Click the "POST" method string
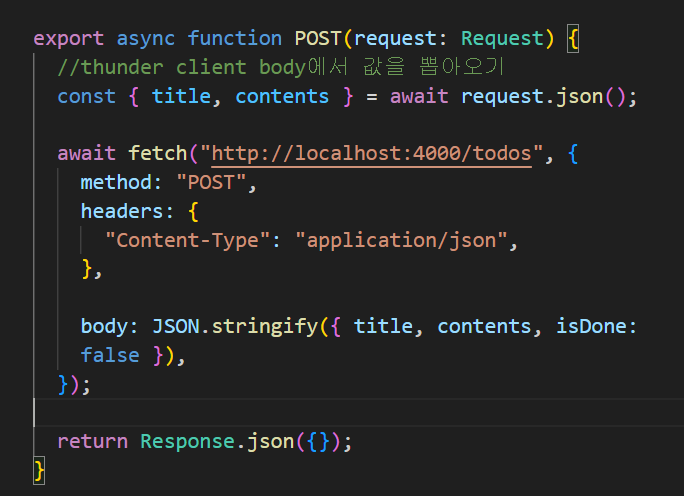 [x=211, y=182]
